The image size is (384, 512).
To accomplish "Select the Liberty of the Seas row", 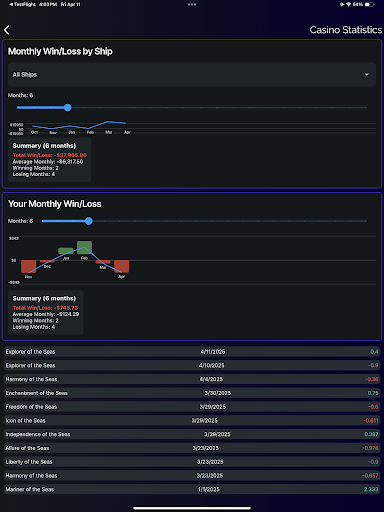I will (x=192, y=462).
